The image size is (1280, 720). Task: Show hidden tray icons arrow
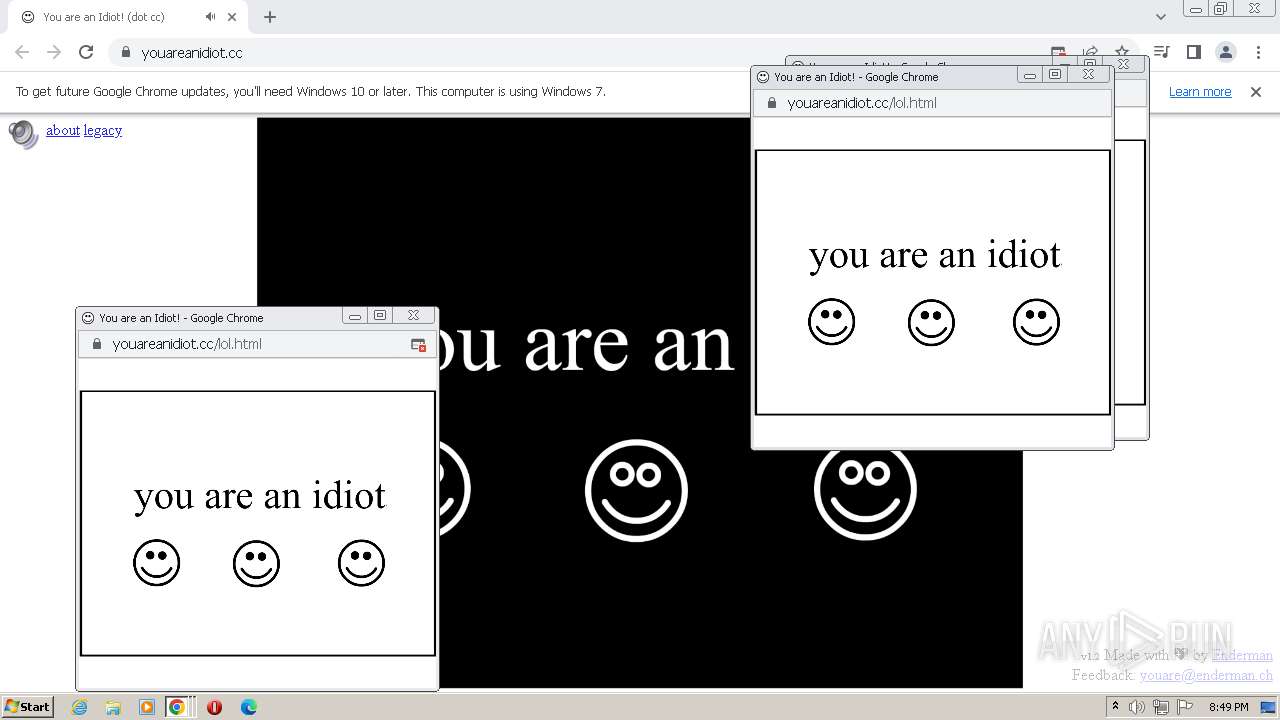[1117, 707]
